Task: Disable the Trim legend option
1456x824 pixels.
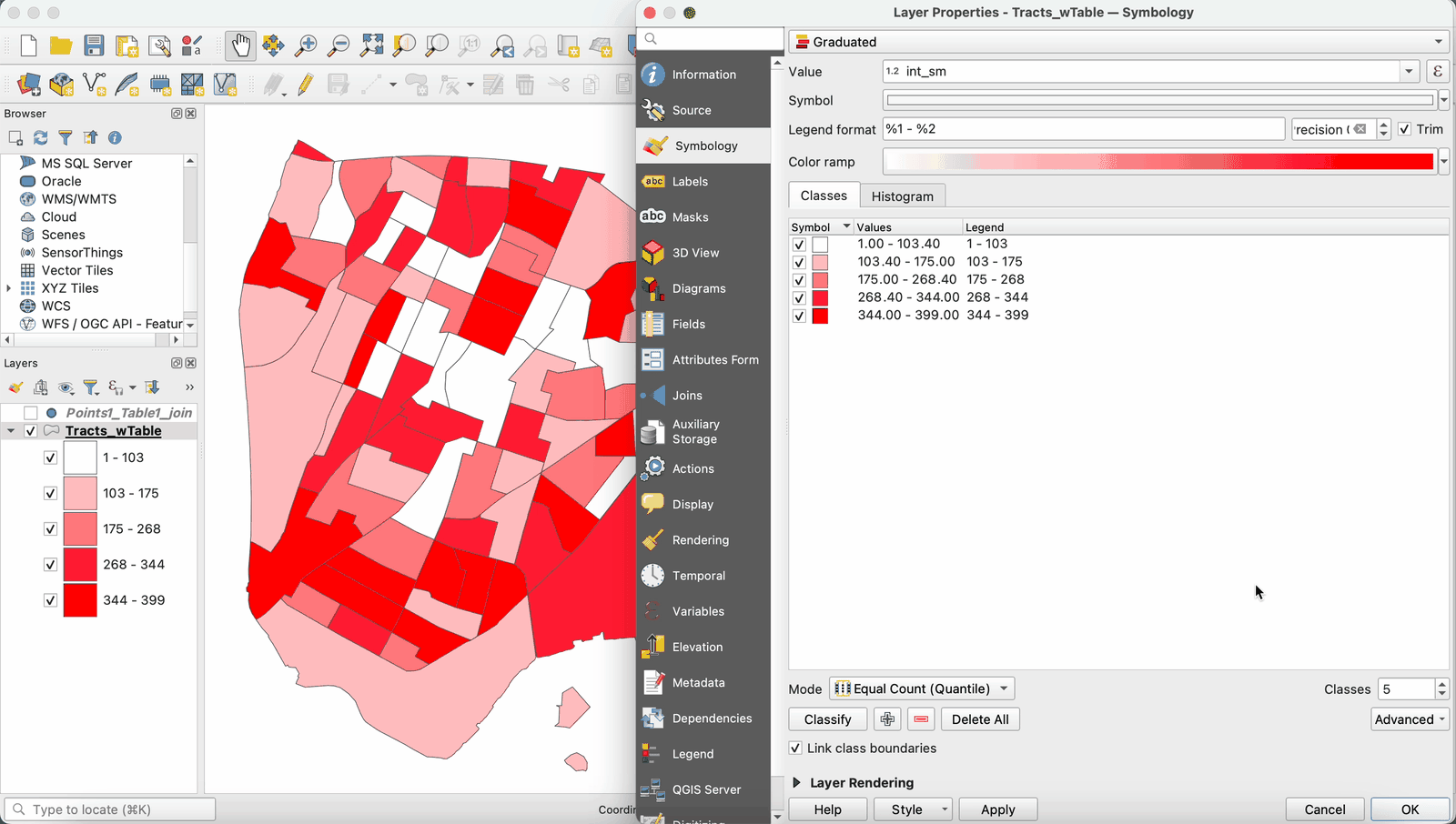Action: (x=1406, y=129)
